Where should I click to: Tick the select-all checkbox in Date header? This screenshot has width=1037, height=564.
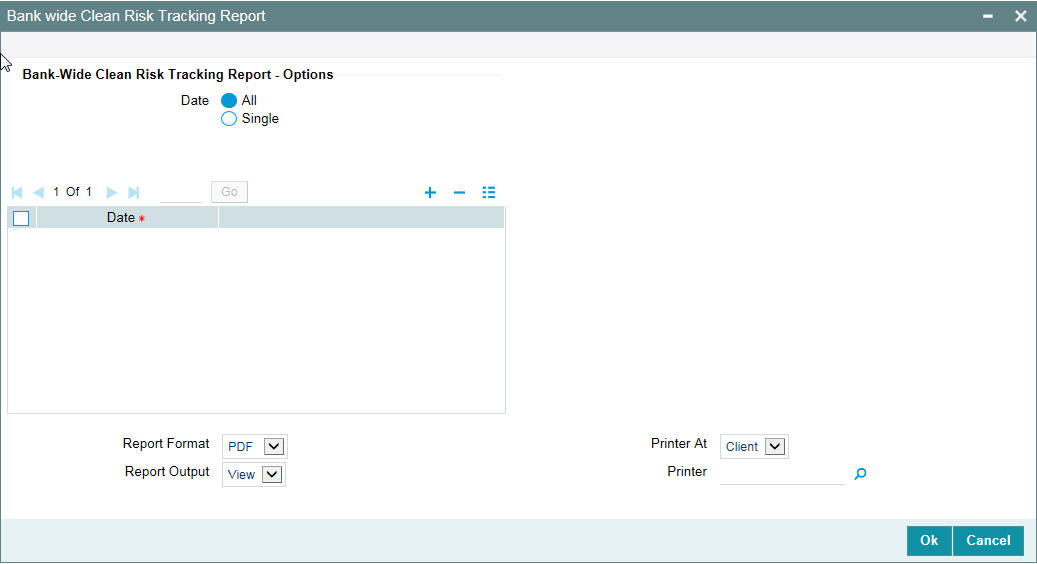click(21, 218)
